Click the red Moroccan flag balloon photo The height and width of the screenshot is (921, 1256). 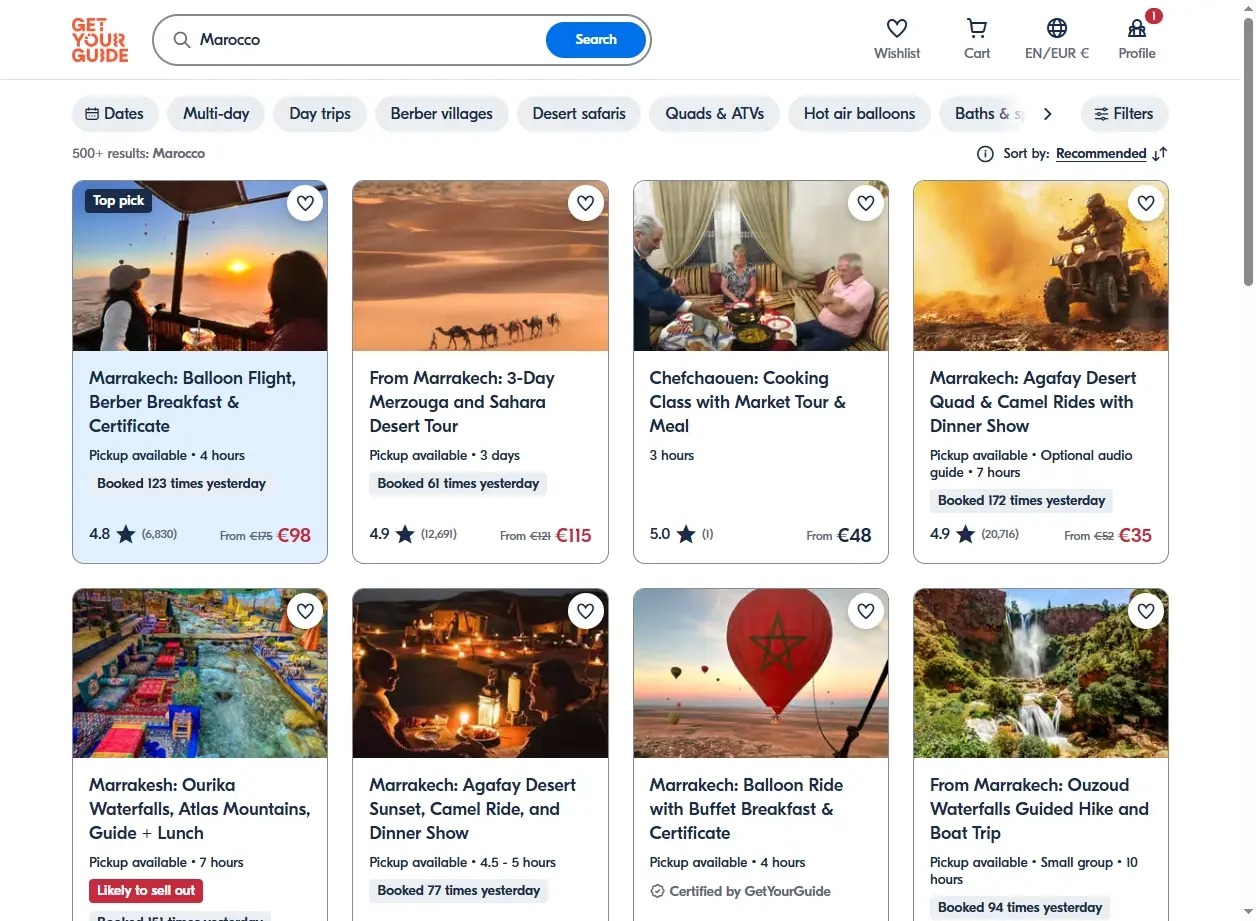pyautogui.click(x=761, y=673)
